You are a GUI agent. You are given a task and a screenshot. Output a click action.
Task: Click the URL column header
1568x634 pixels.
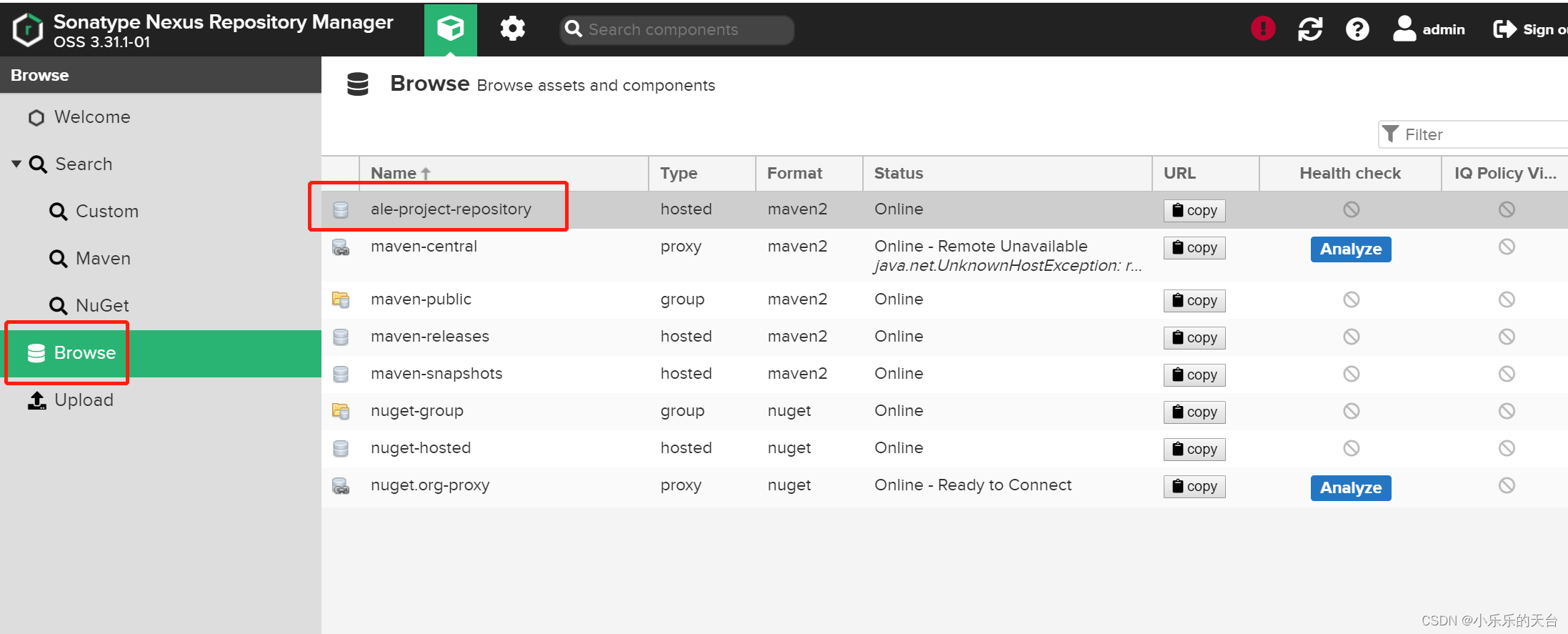pyautogui.click(x=1206, y=173)
